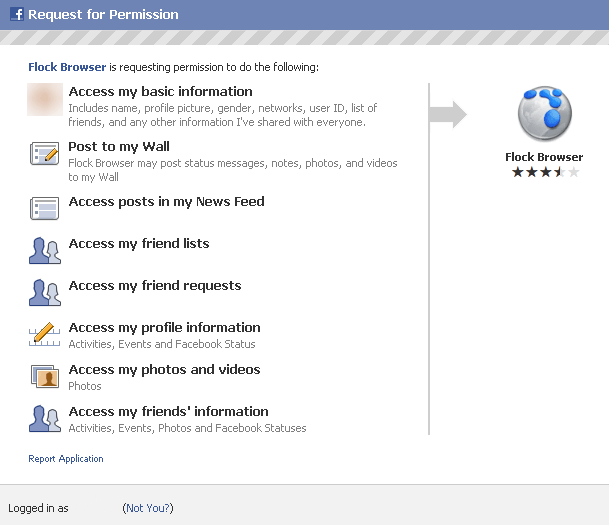Click the Flock Browser globe logo
The width and height of the screenshot is (609, 525).
click(545, 113)
